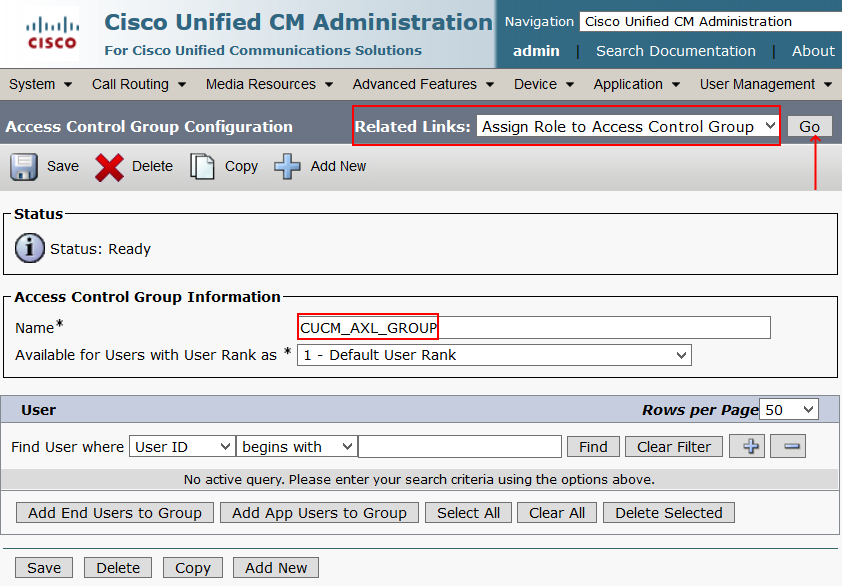This screenshot has height=586, width=842.
Task: Click the bottom Delete button
Action: [118, 567]
